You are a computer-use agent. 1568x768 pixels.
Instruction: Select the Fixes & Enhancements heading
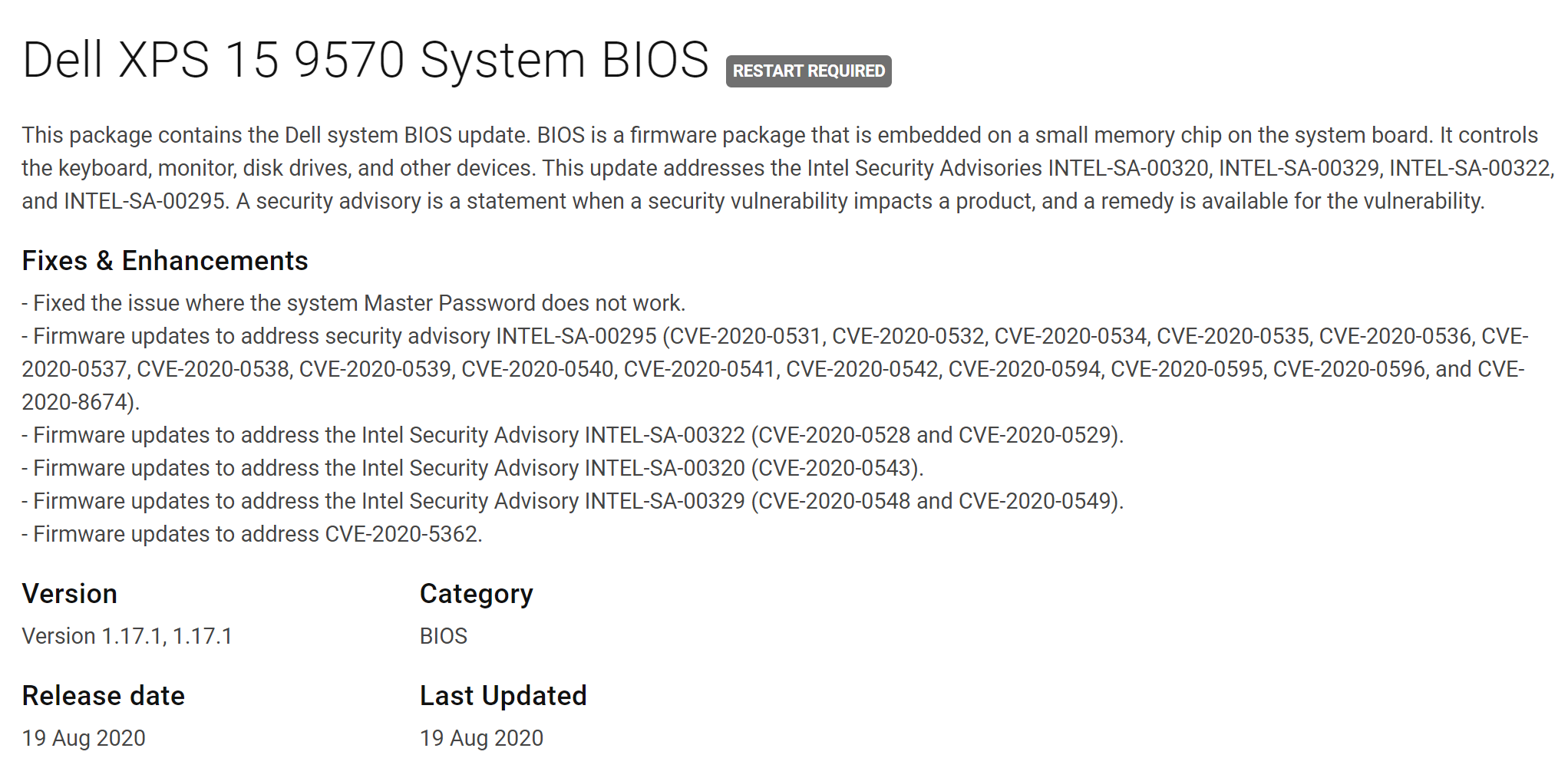165,261
